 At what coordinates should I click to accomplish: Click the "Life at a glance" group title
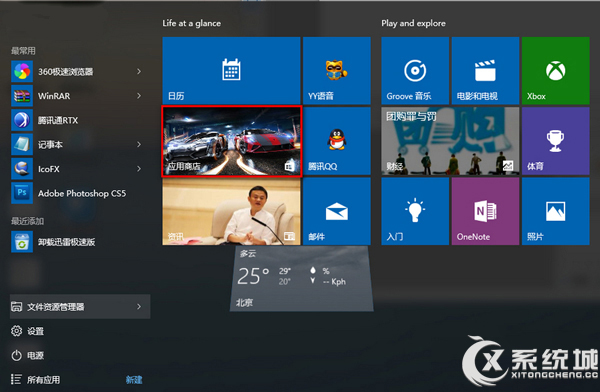[191, 23]
